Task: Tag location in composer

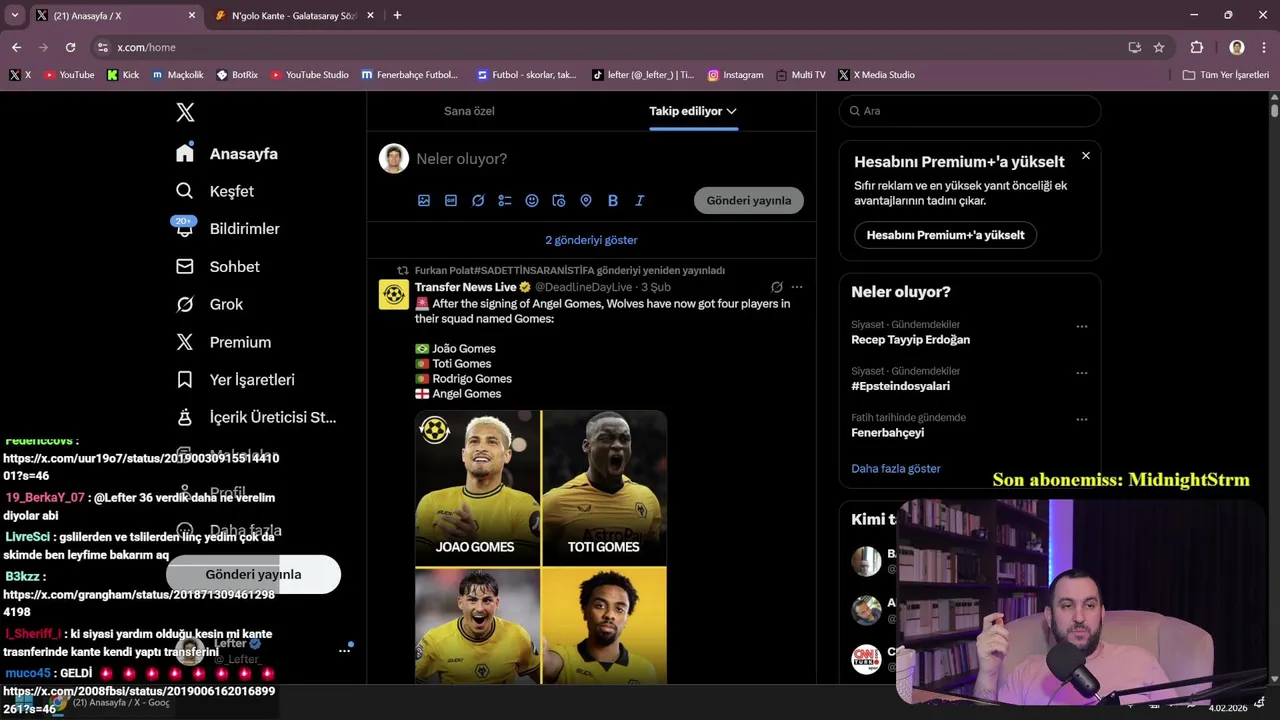Action: pos(586,201)
